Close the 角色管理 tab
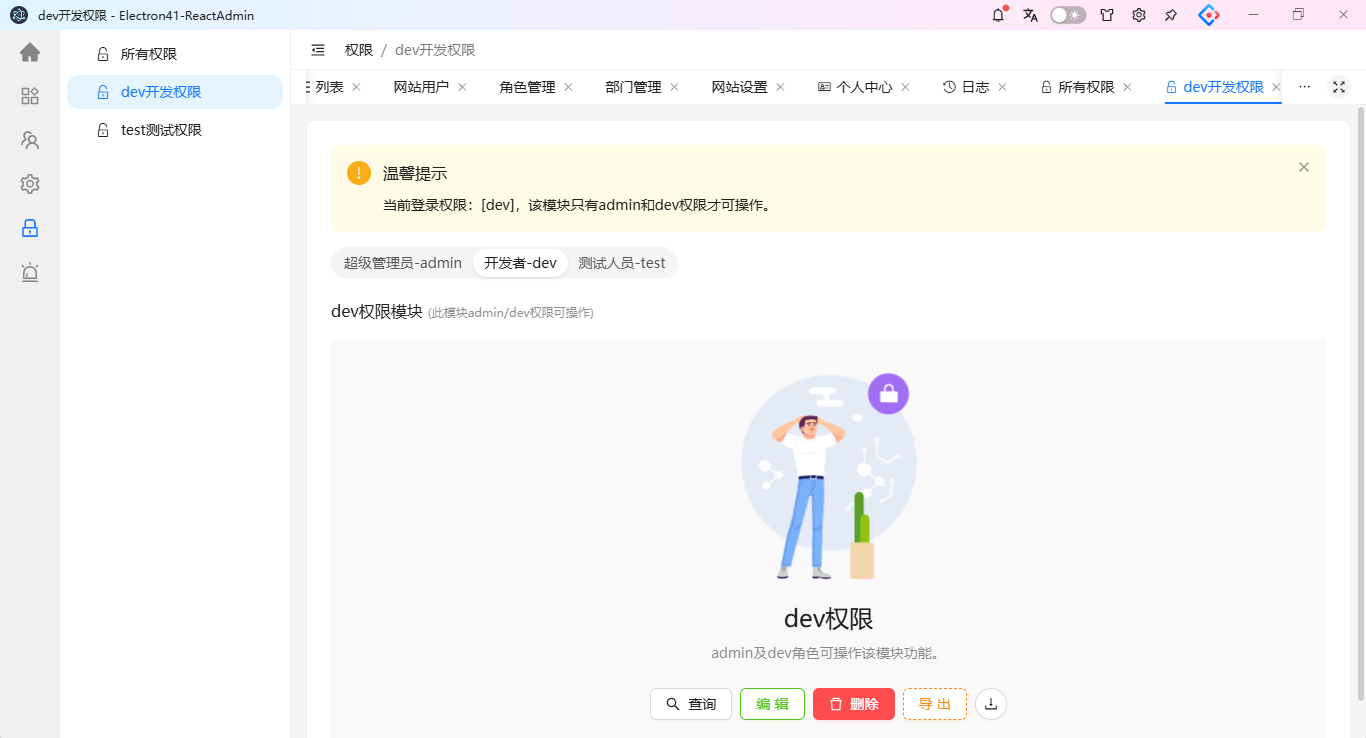This screenshot has width=1366, height=738. click(568, 87)
